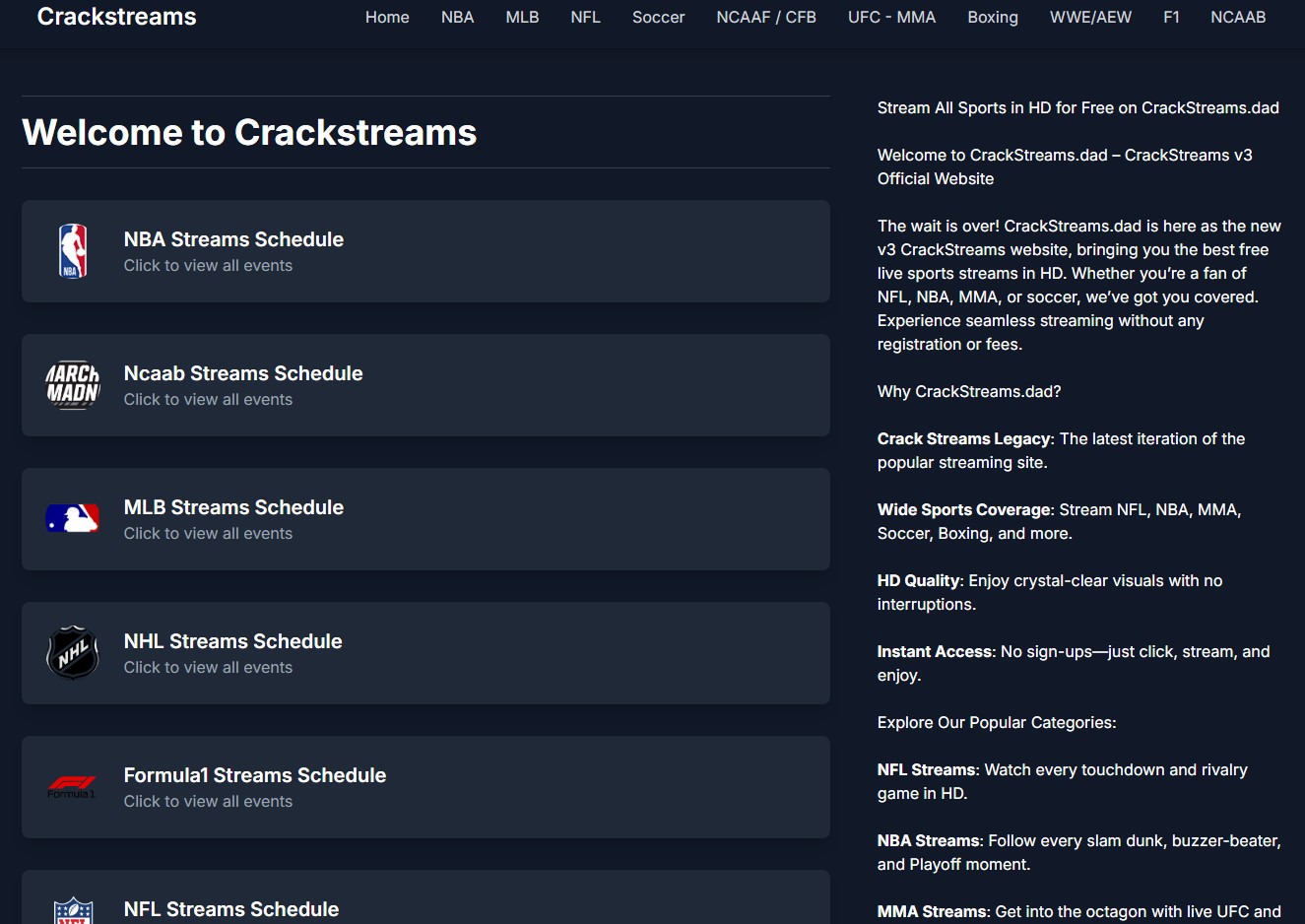Click 'Click to view all events' under Ncaab

tap(208, 400)
